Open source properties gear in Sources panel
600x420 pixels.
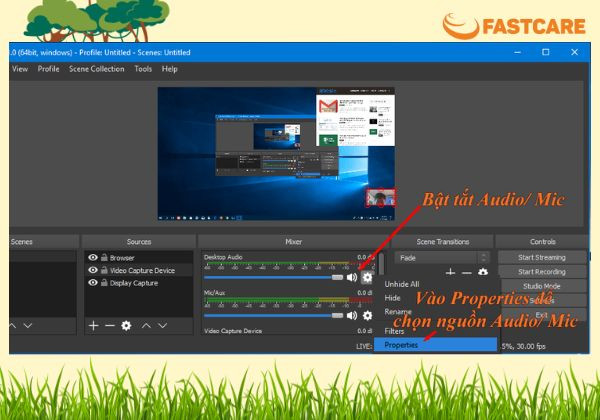coord(126,326)
